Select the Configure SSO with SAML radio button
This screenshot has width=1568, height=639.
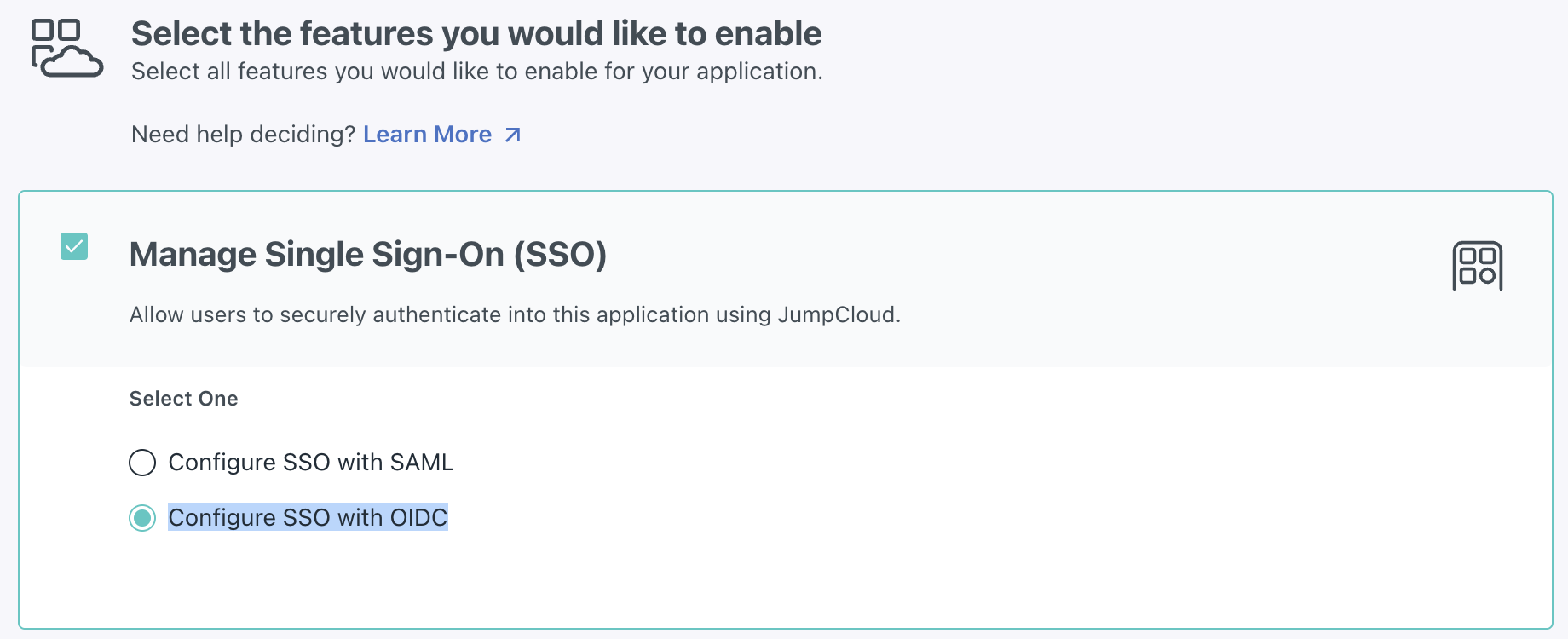tap(142, 463)
